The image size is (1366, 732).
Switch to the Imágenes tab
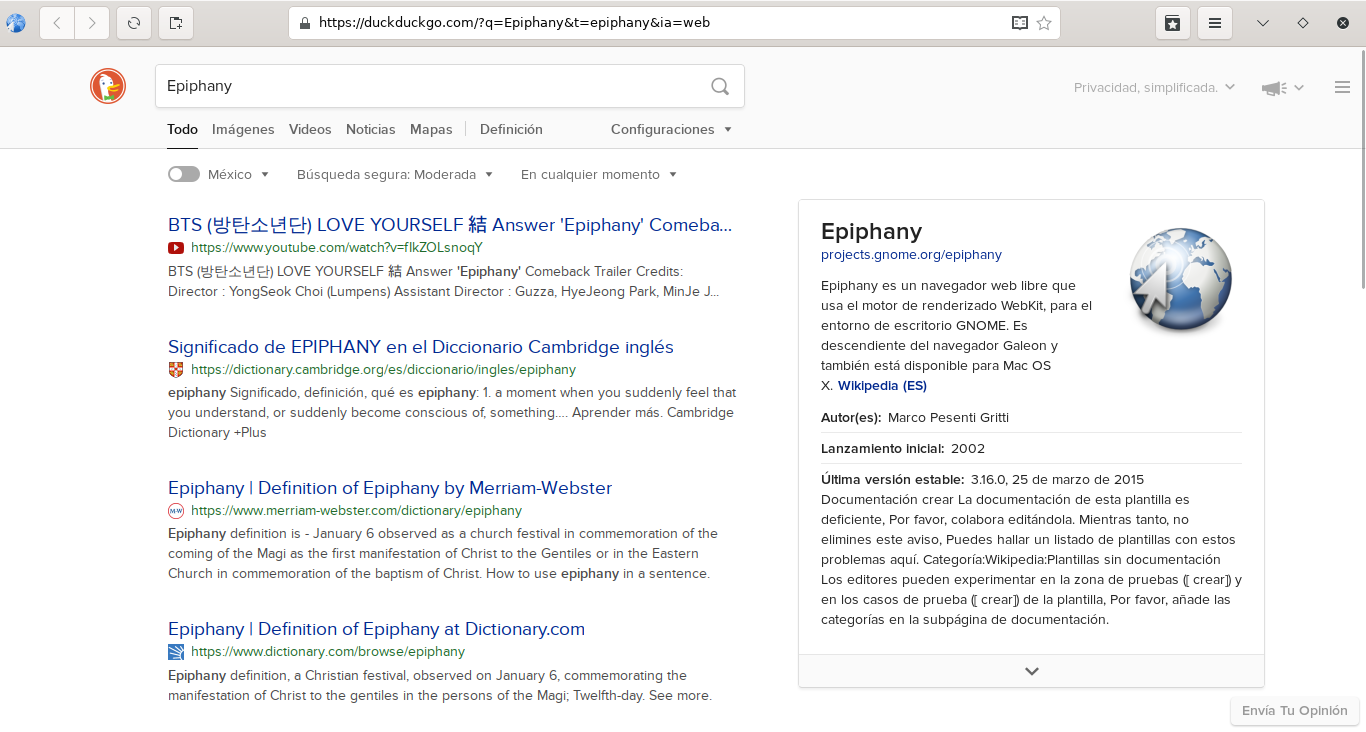243,129
